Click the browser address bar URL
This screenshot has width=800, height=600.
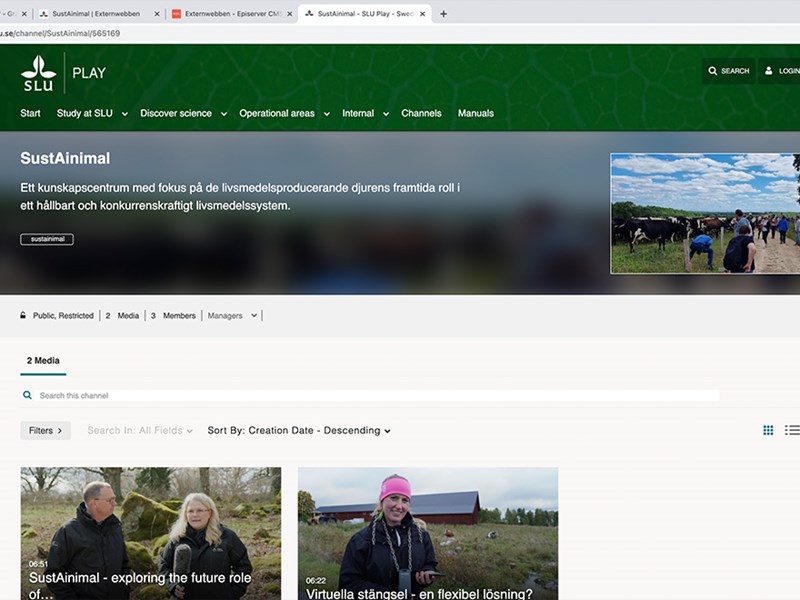[x=60, y=33]
